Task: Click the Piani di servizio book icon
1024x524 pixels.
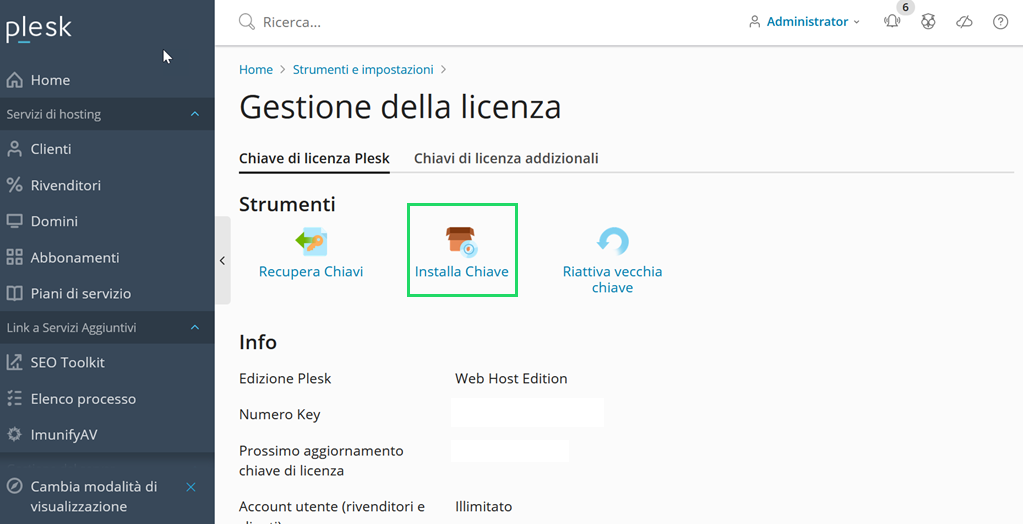Action: coord(14,293)
